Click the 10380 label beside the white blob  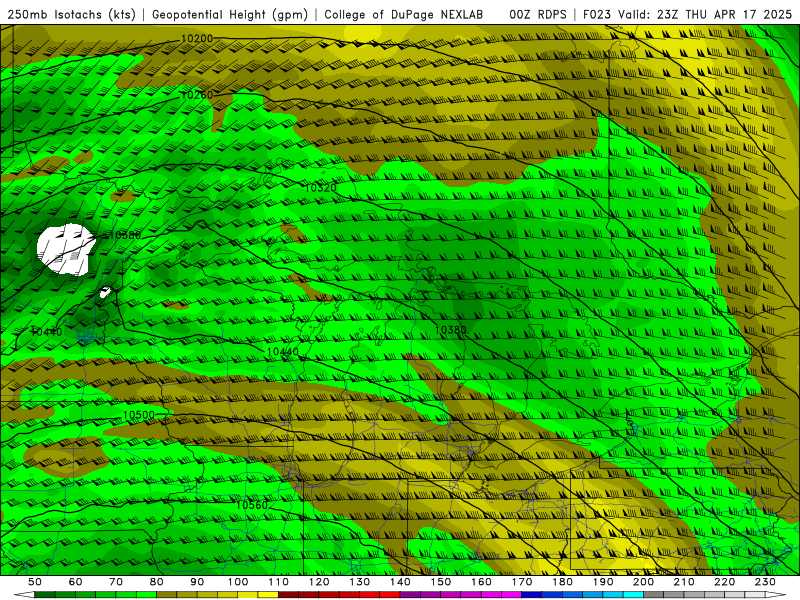(125, 235)
